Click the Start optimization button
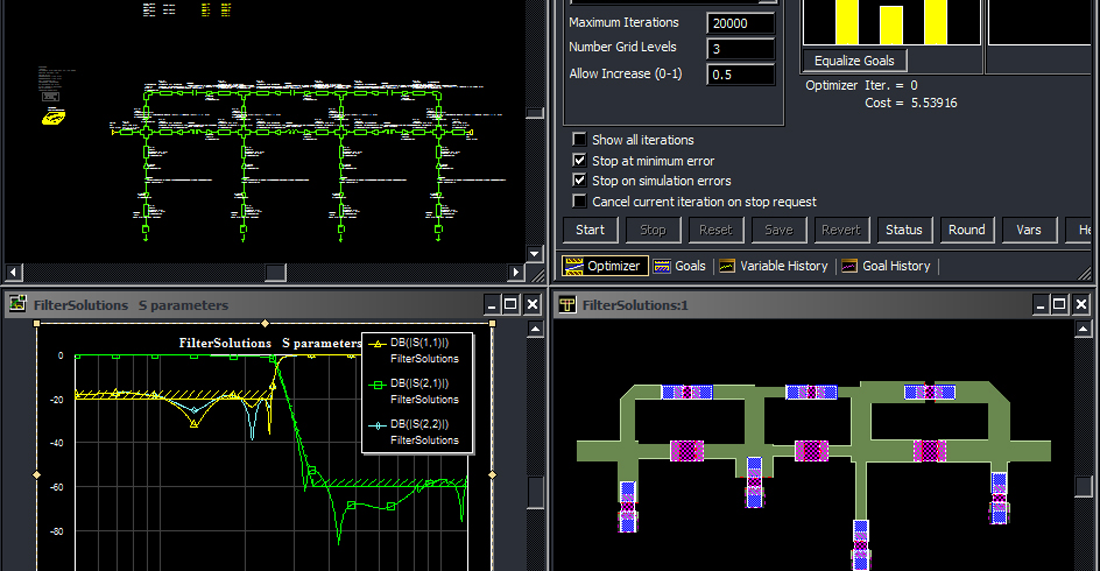This screenshot has width=1100, height=571. [590, 229]
